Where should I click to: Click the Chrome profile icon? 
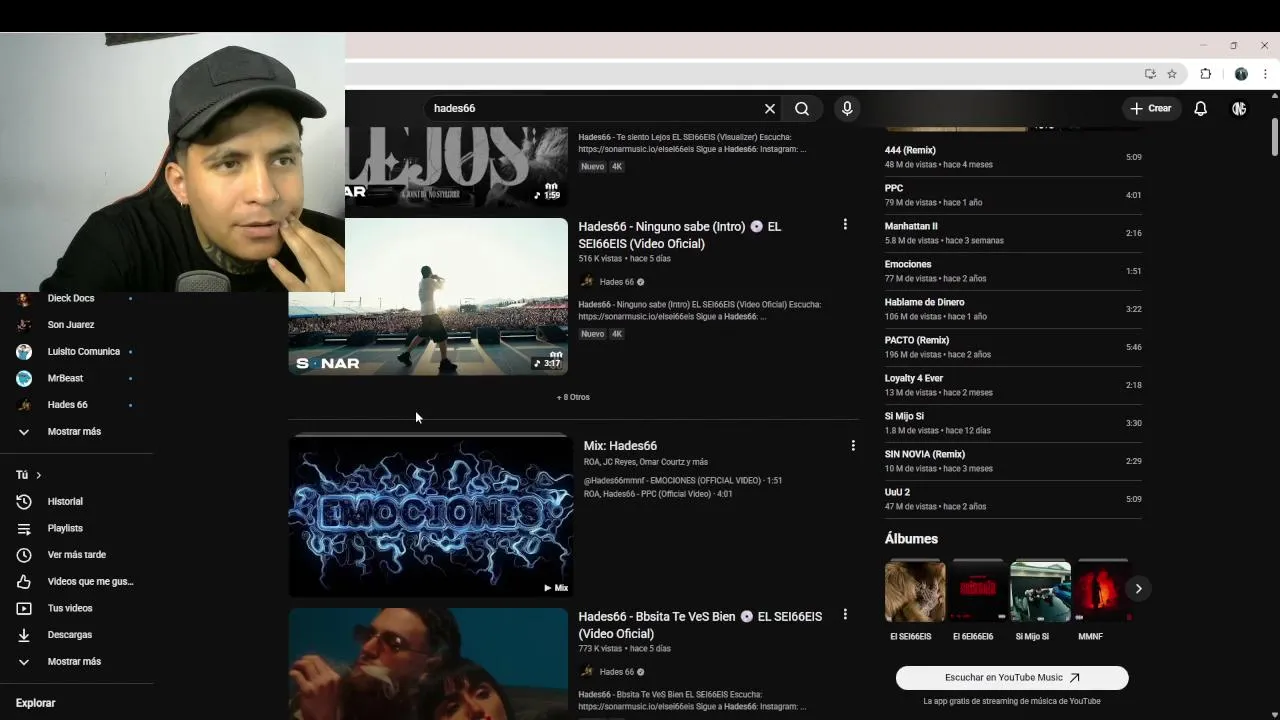[1241, 74]
